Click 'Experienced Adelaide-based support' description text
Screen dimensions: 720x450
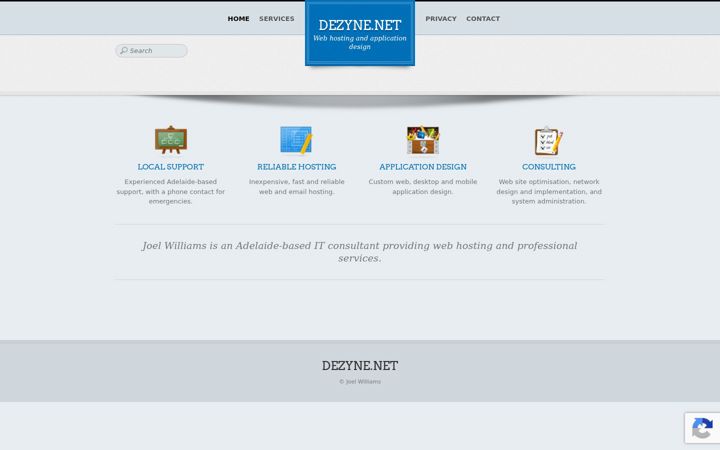pyautogui.click(x=170, y=191)
